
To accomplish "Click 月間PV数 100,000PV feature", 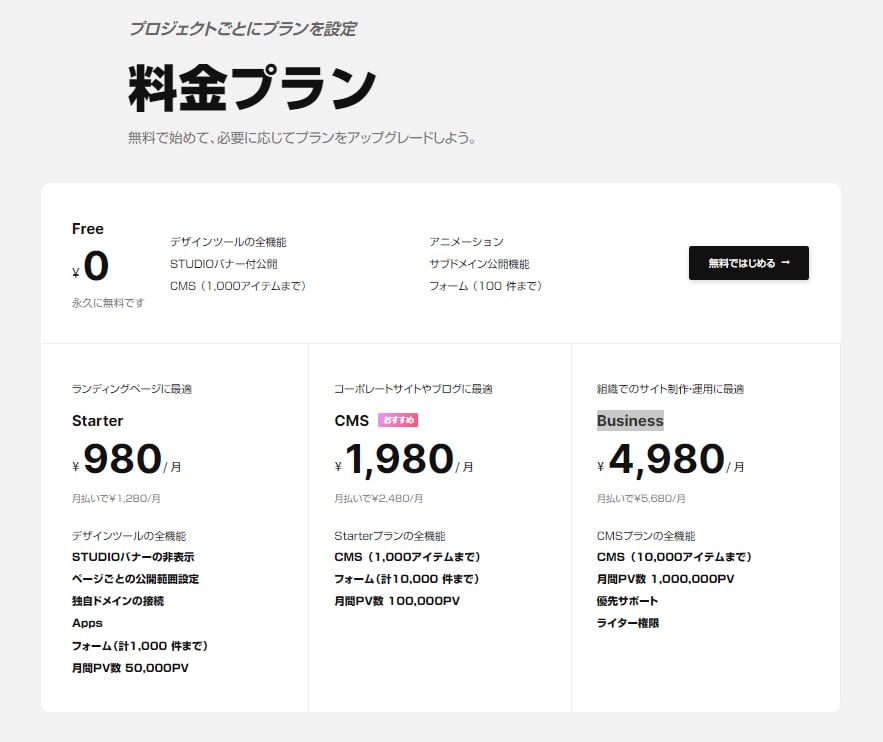I will 397,601.
